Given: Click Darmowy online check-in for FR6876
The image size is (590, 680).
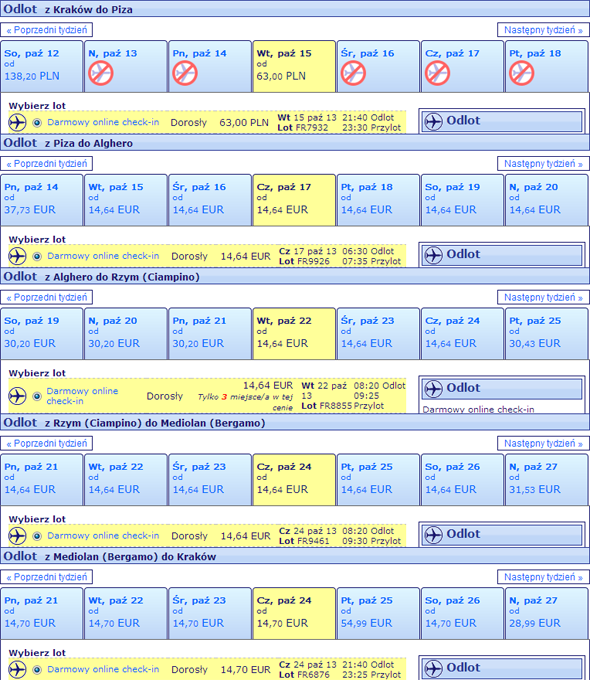Looking at the screenshot, I should 103,669.
